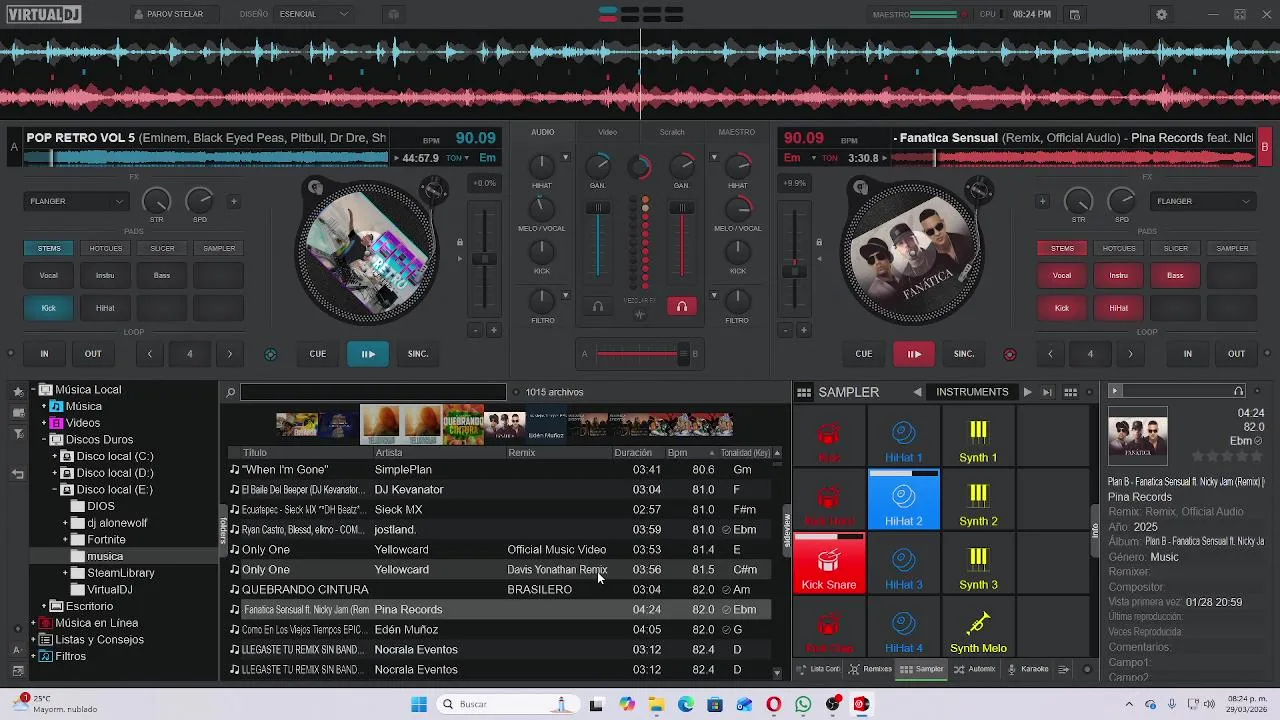Image resolution: width=1280 pixels, height=720 pixels.
Task: Select deck B SLICER pad mode
Action: [1176, 248]
